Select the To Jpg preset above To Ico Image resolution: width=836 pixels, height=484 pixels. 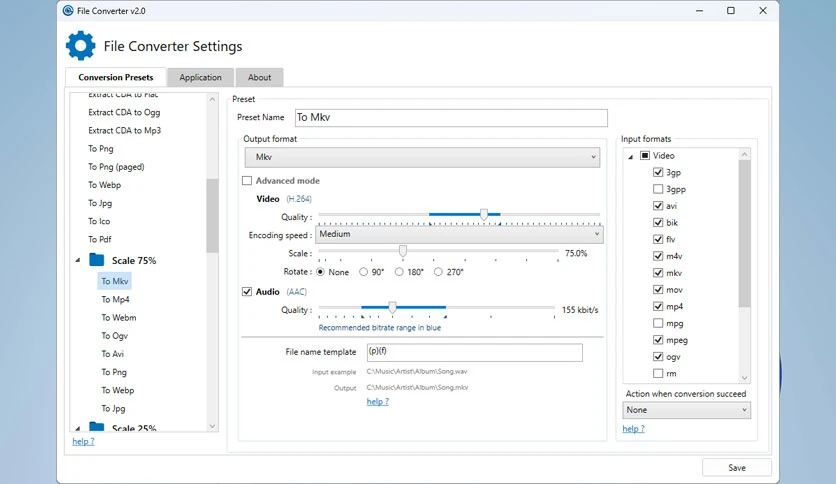point(100,203)
